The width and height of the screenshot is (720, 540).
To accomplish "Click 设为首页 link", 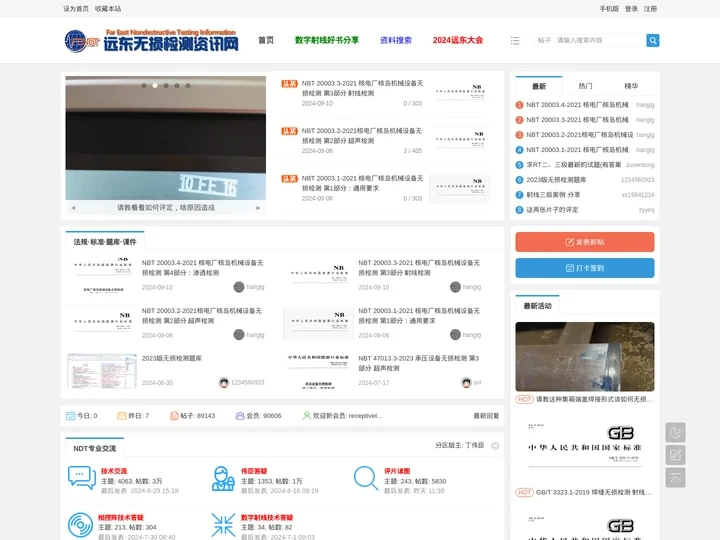I will (x=76, y=9).
